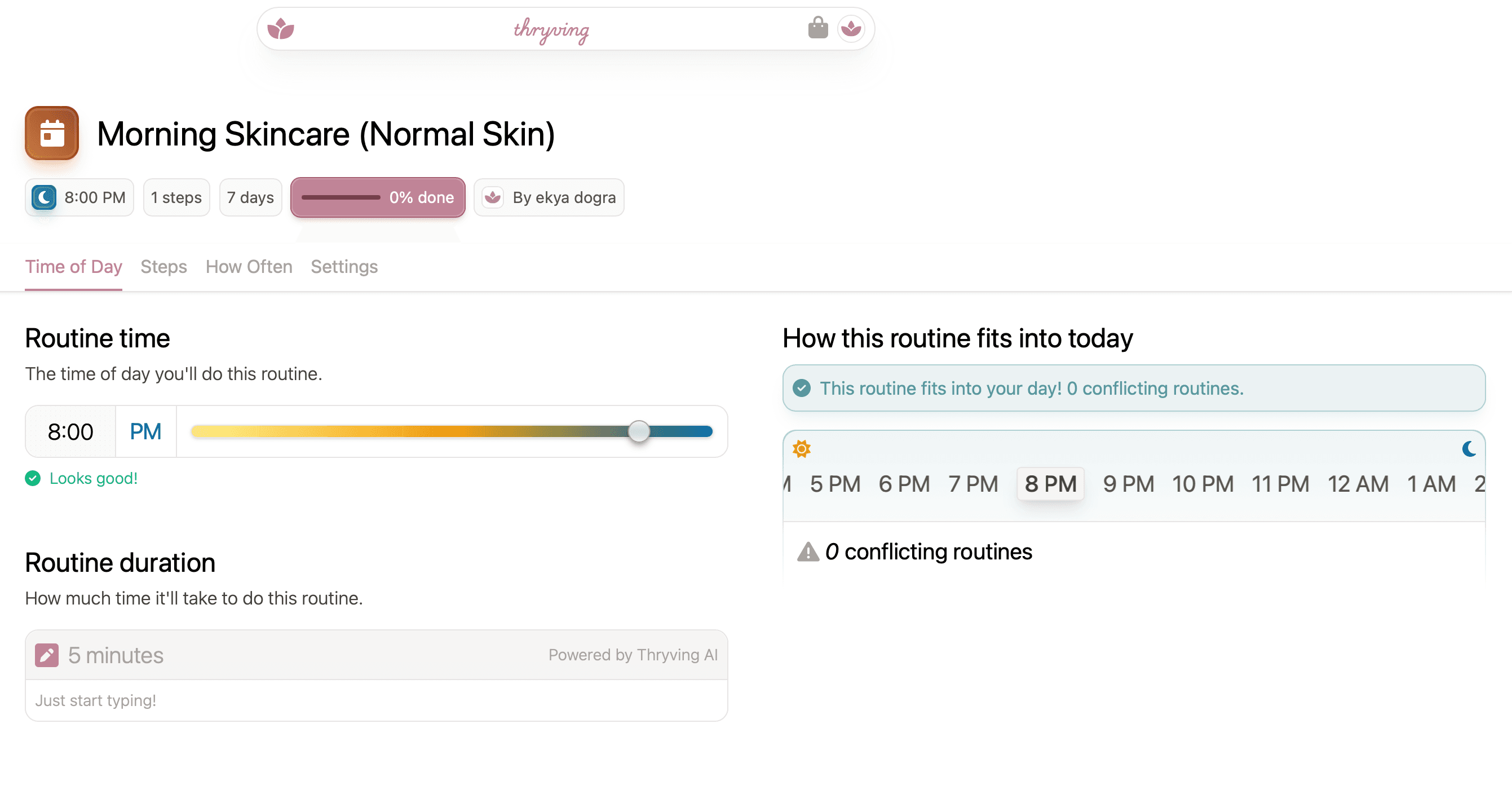The image size is (1512, 794).
Task: Toggle the PM indicator to AM
Action: [x=145, y=430]
